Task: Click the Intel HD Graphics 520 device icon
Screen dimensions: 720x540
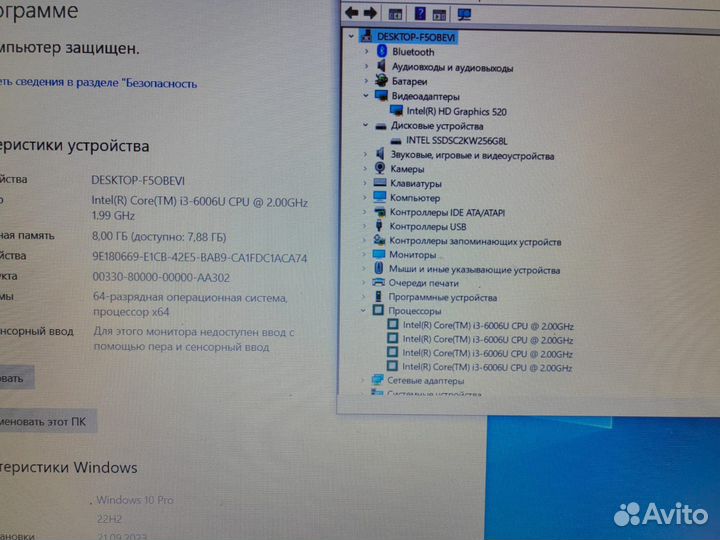Action: click(396, 111)
